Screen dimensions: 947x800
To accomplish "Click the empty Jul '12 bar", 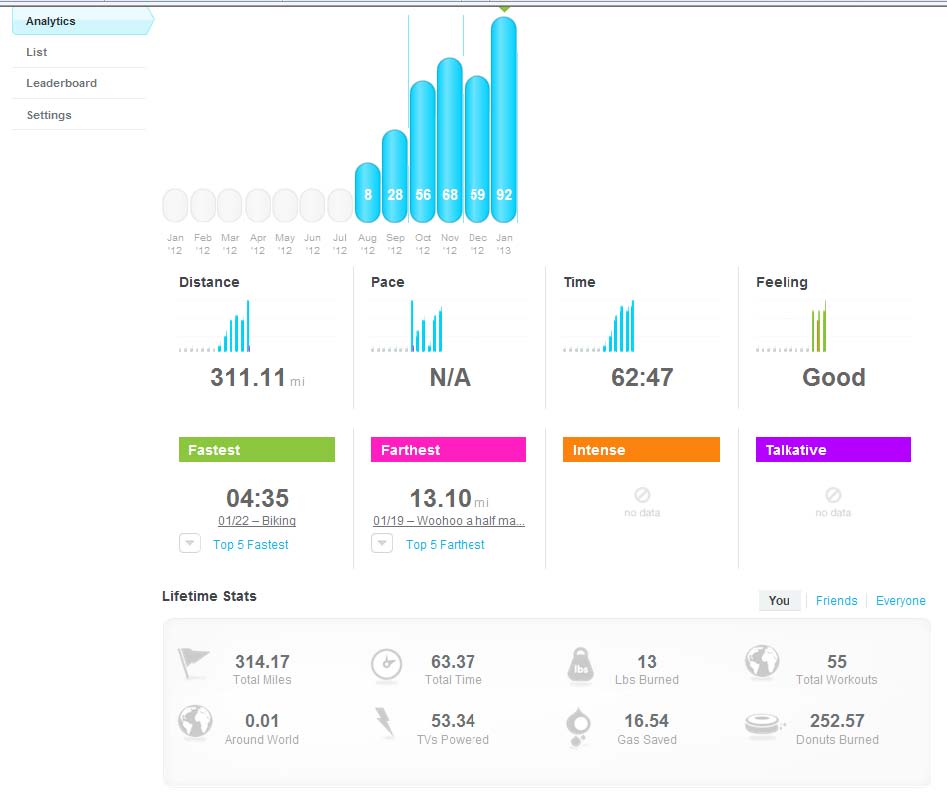I will 340,205.
